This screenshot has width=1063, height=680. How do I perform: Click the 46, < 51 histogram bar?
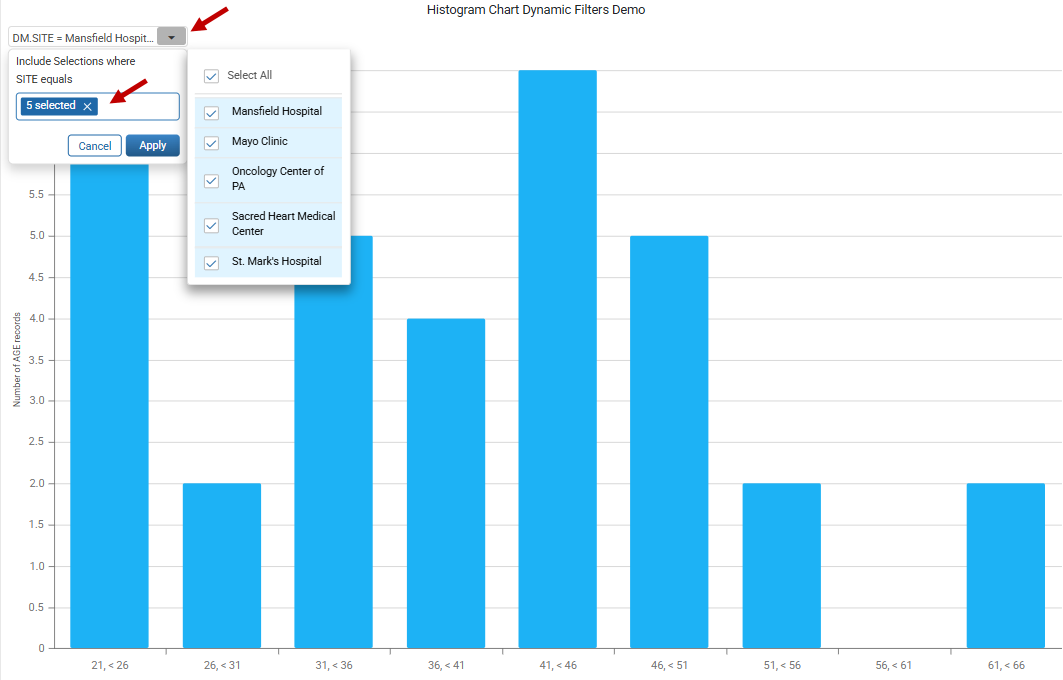tap(669, 442)
